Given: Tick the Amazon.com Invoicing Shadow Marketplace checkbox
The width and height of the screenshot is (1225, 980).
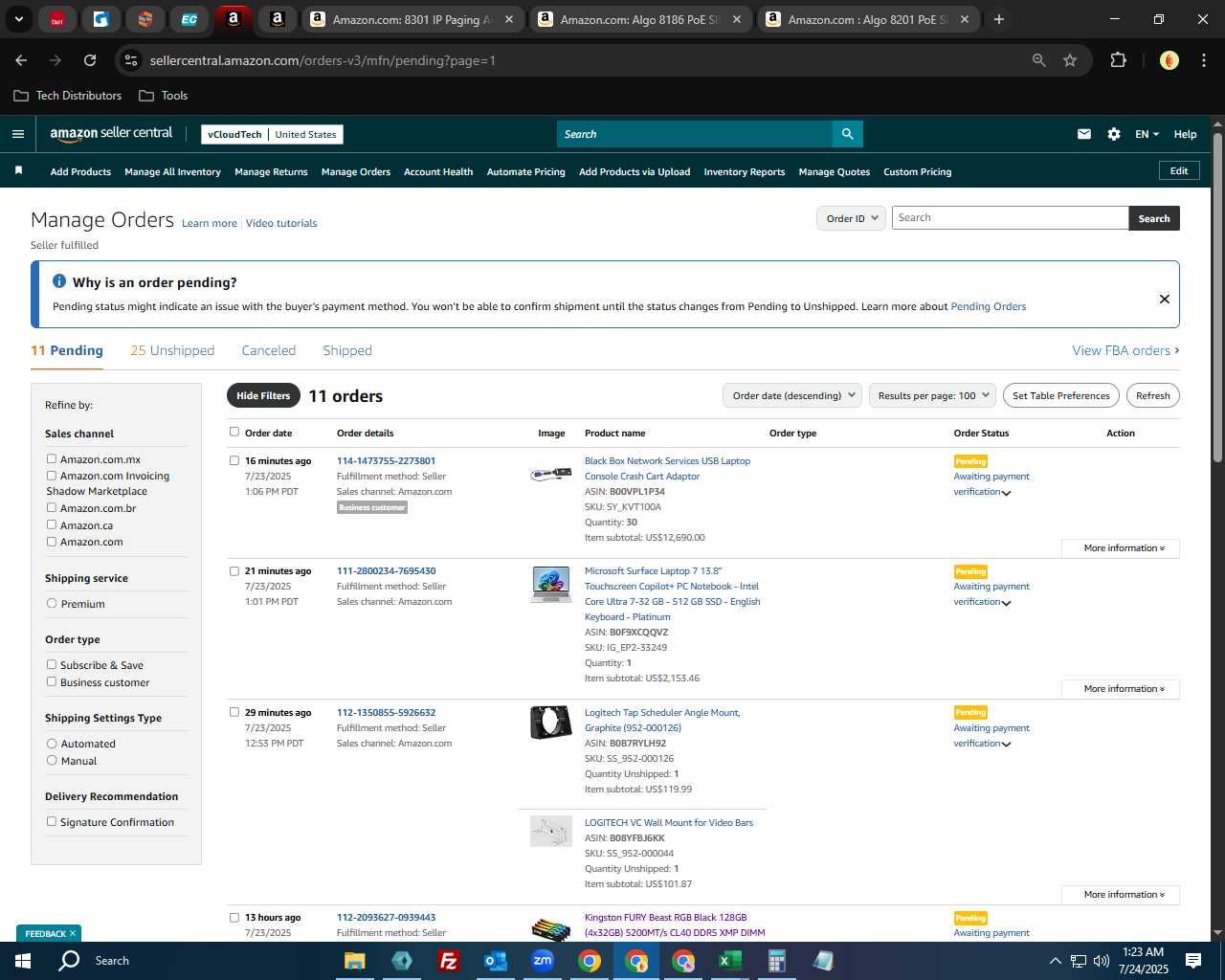Looking at the screenshot, I should coord(52,475).
